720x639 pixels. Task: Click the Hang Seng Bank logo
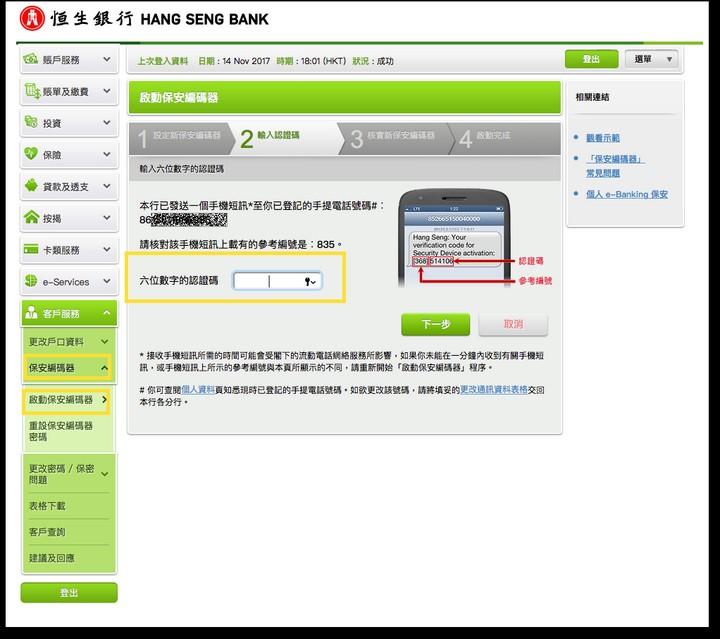[x=32, y=18]
